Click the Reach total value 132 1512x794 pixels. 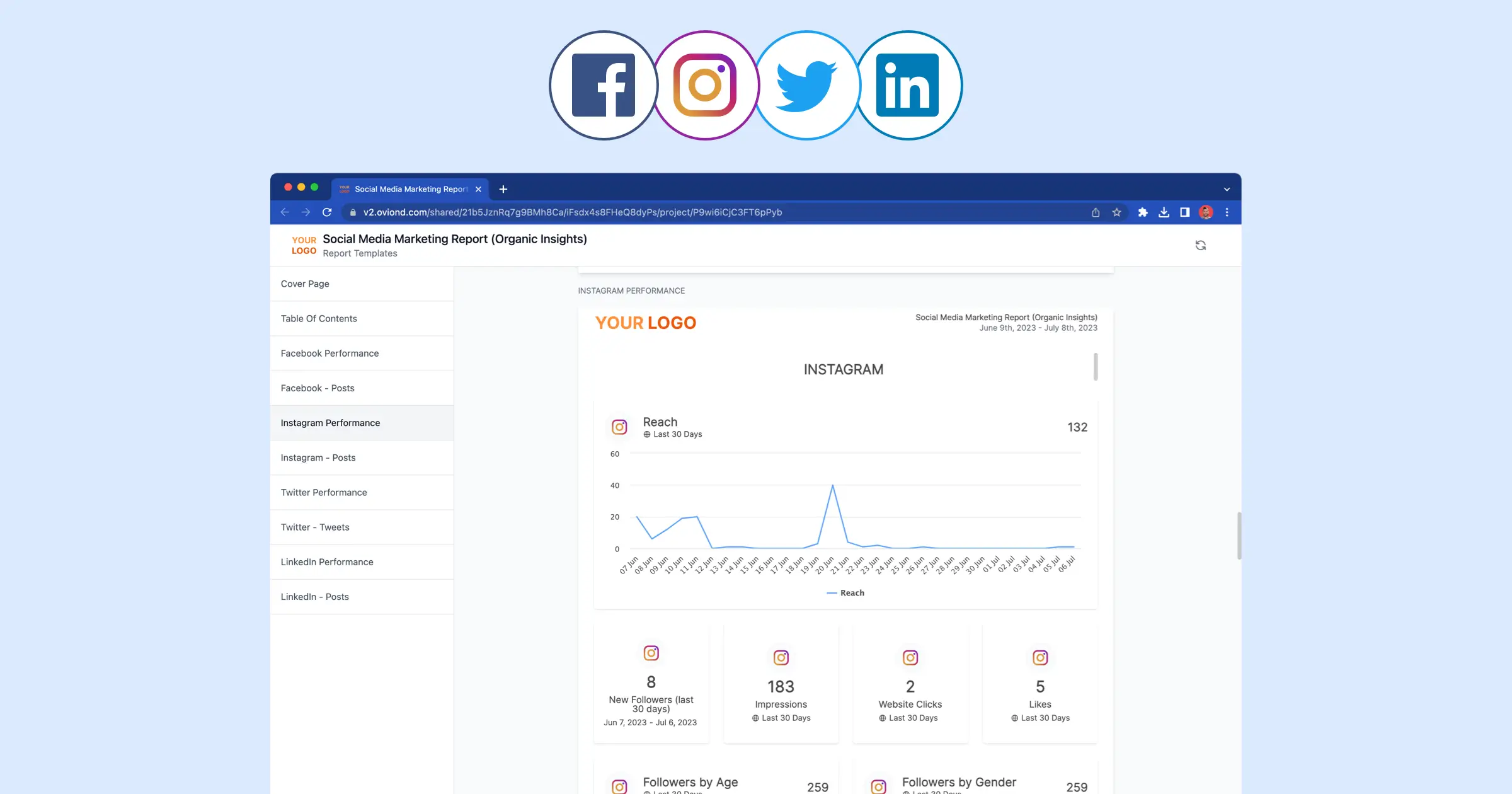tap(1077, 427)
